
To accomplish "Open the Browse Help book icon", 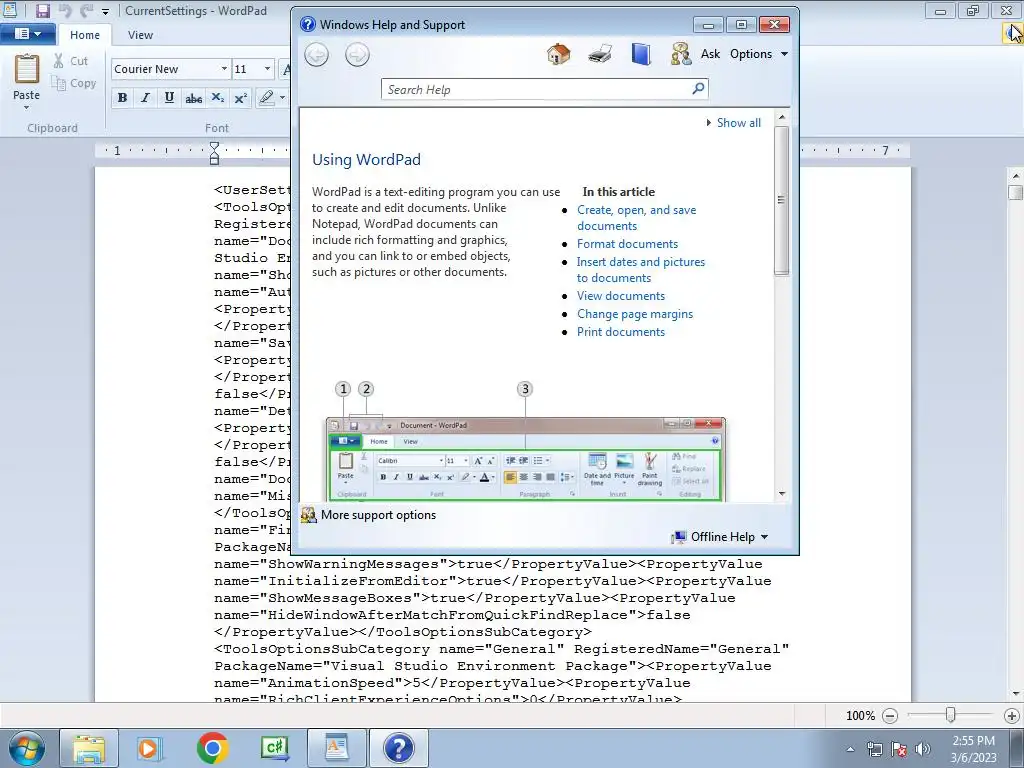I will pos(641,54).
